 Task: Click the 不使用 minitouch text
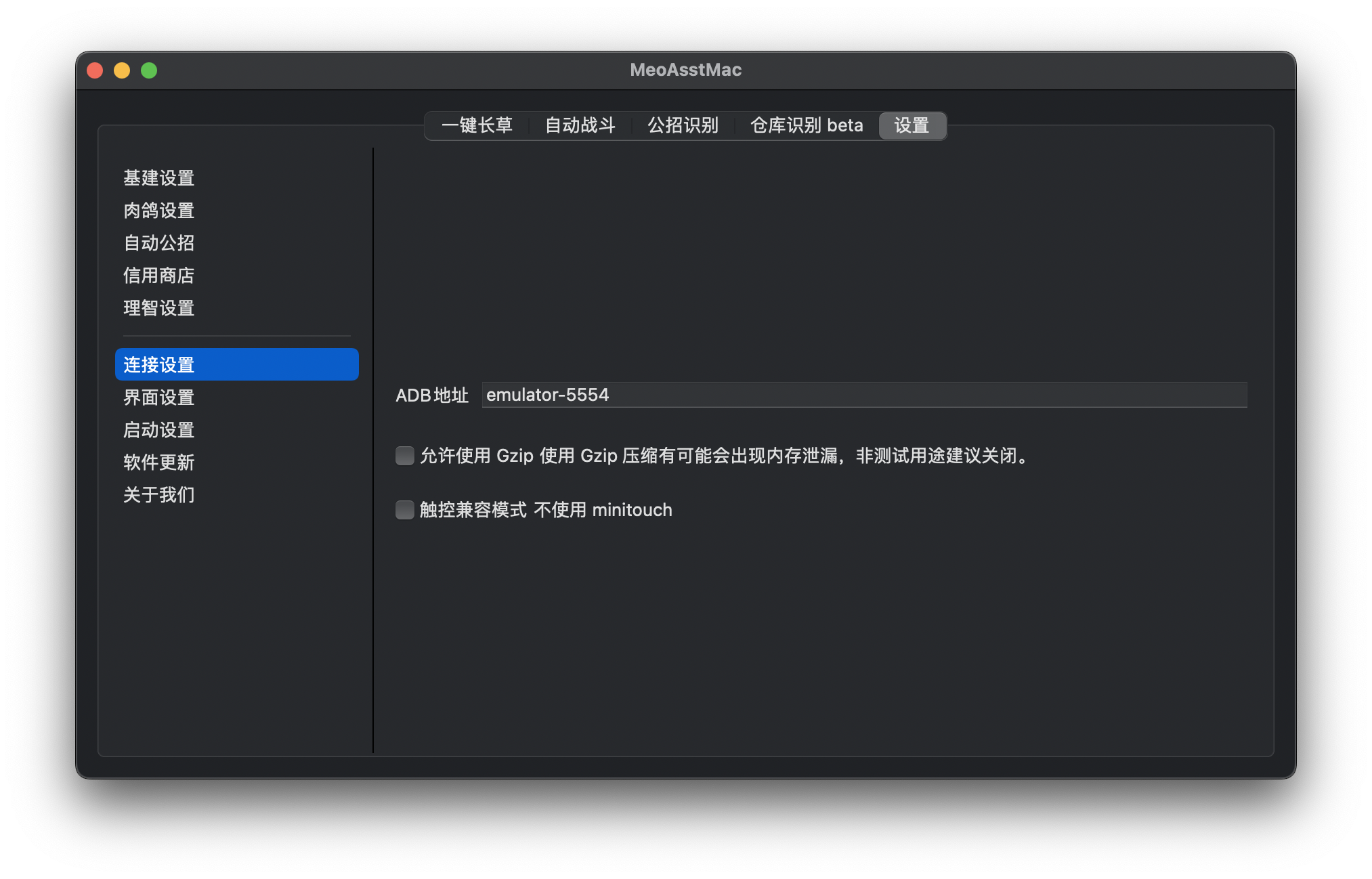coord(603,510)
